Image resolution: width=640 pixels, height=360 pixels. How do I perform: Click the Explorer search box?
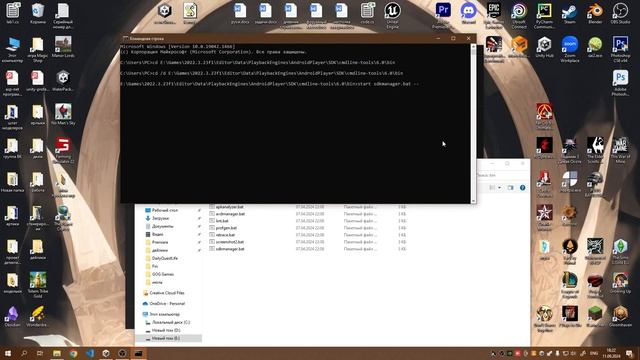(x=503, y=175)
